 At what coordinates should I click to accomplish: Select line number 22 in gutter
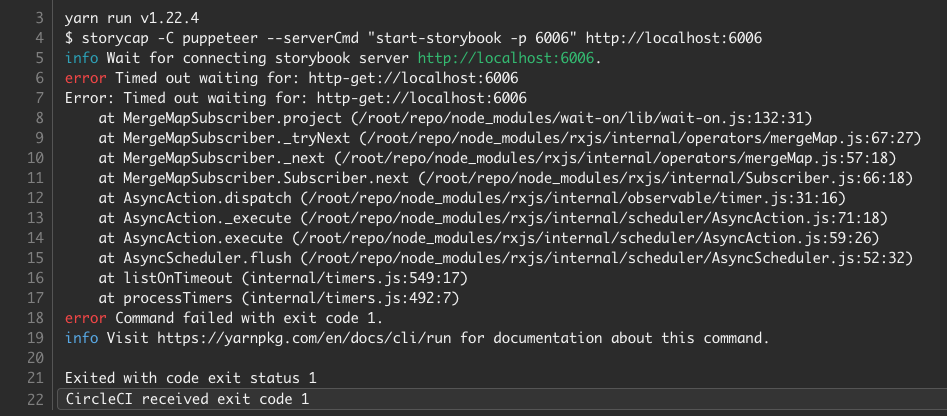(35, 398)
